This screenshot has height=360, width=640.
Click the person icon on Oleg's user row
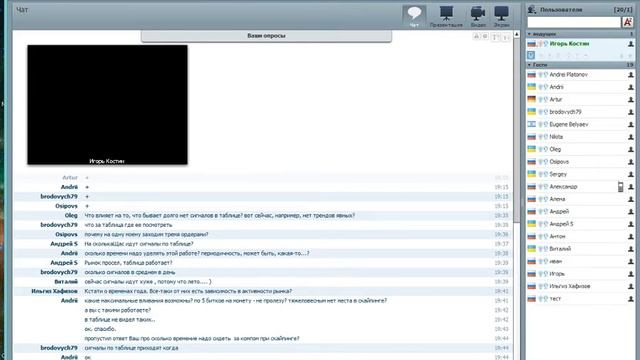(x=631, y=149)
